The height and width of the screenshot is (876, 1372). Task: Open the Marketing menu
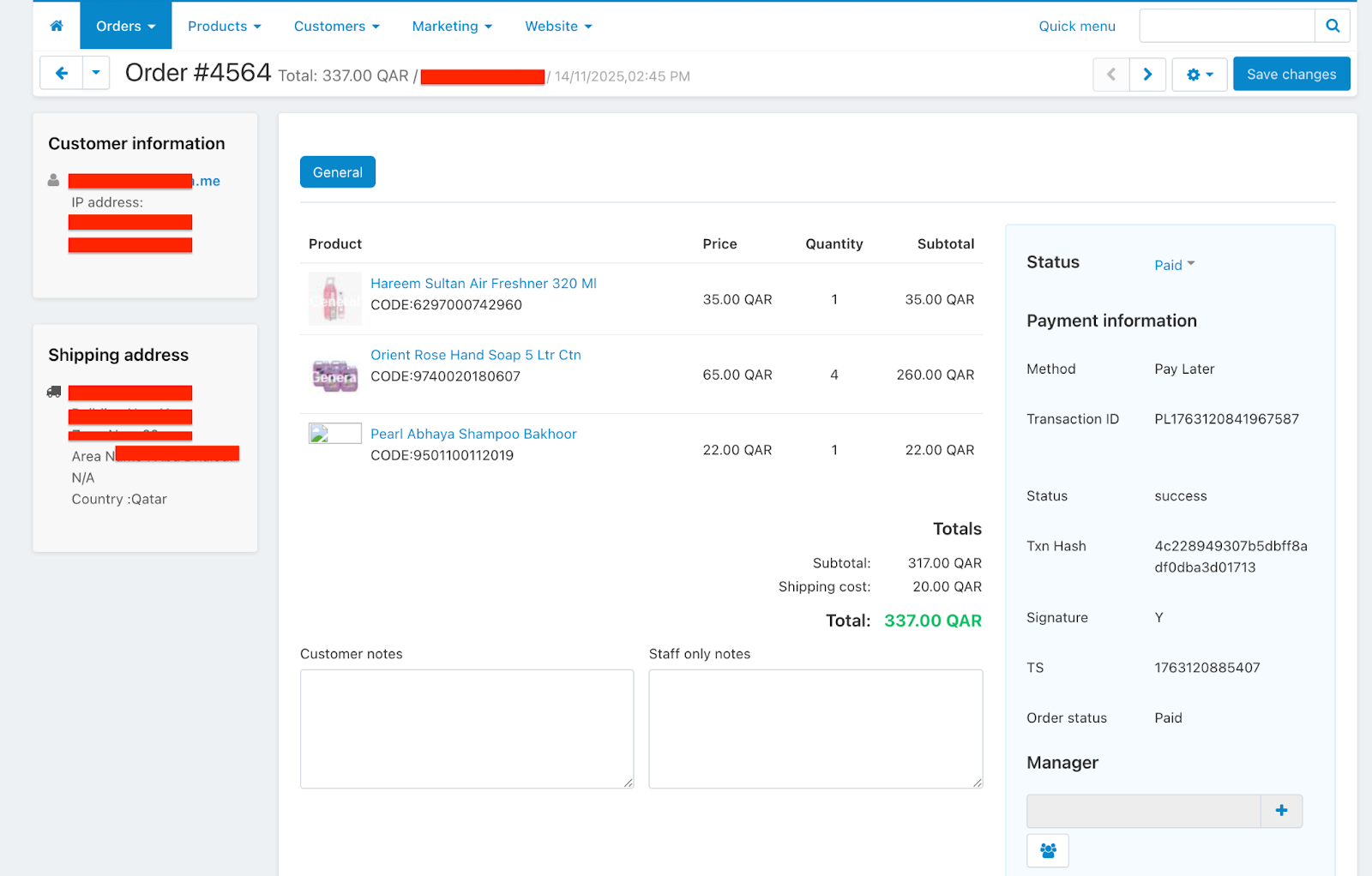coord(452,26)
